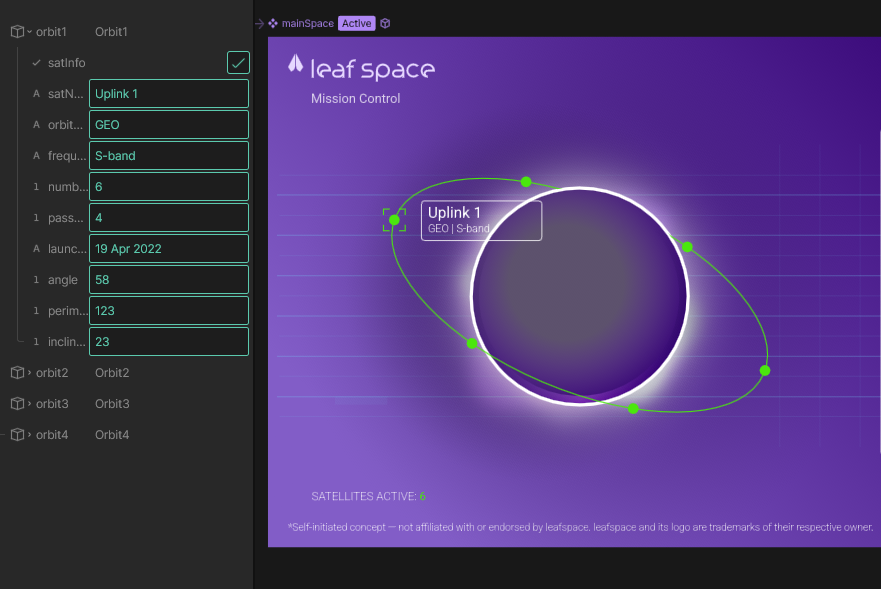Click the orbit3 cube icon
Image resolution: width=881 pixels, height=589 pixels.
point(17,404)
